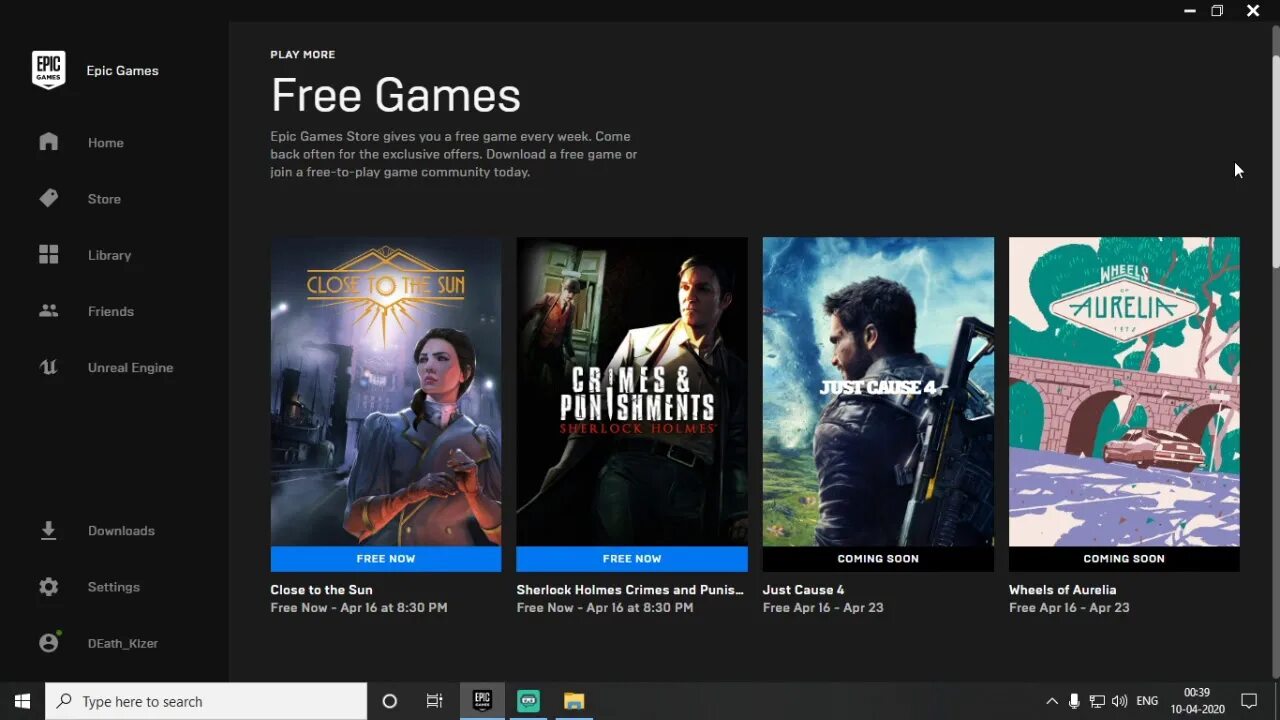Select the Unreal Engine label
1280x720 pixels.
click(x=130, y=367)
